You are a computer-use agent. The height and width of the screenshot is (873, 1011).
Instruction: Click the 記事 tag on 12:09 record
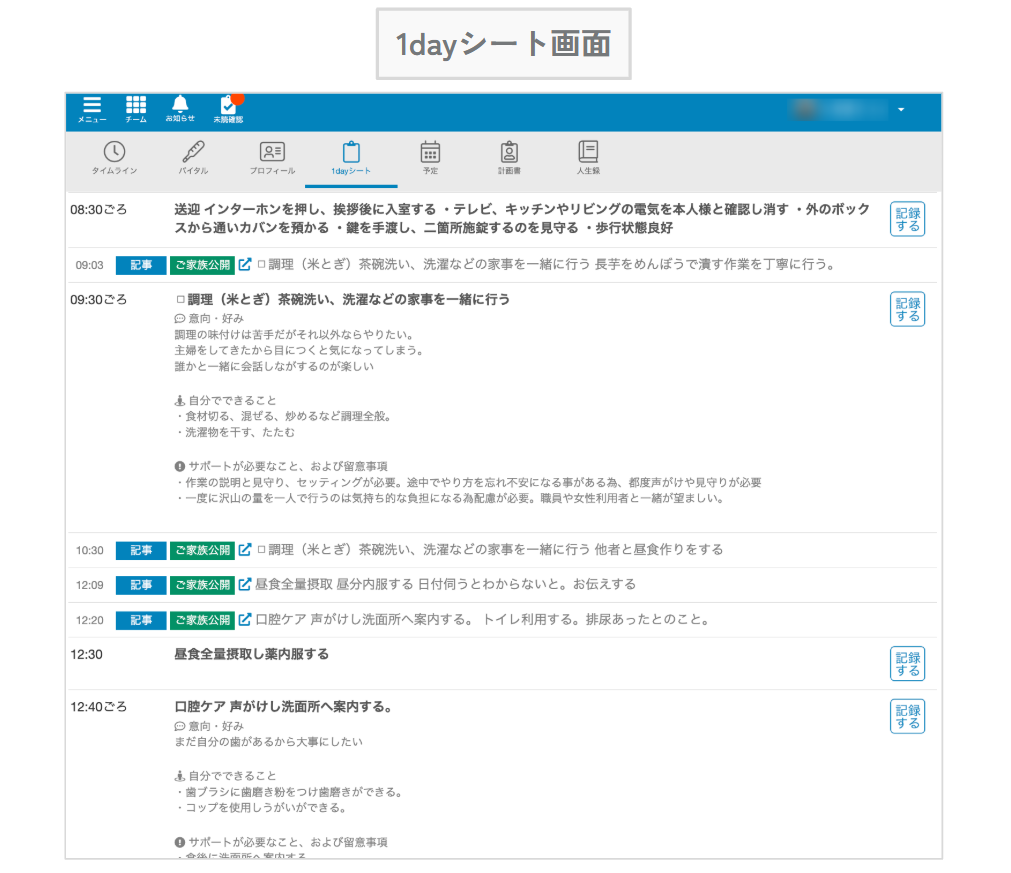point(141,585)
